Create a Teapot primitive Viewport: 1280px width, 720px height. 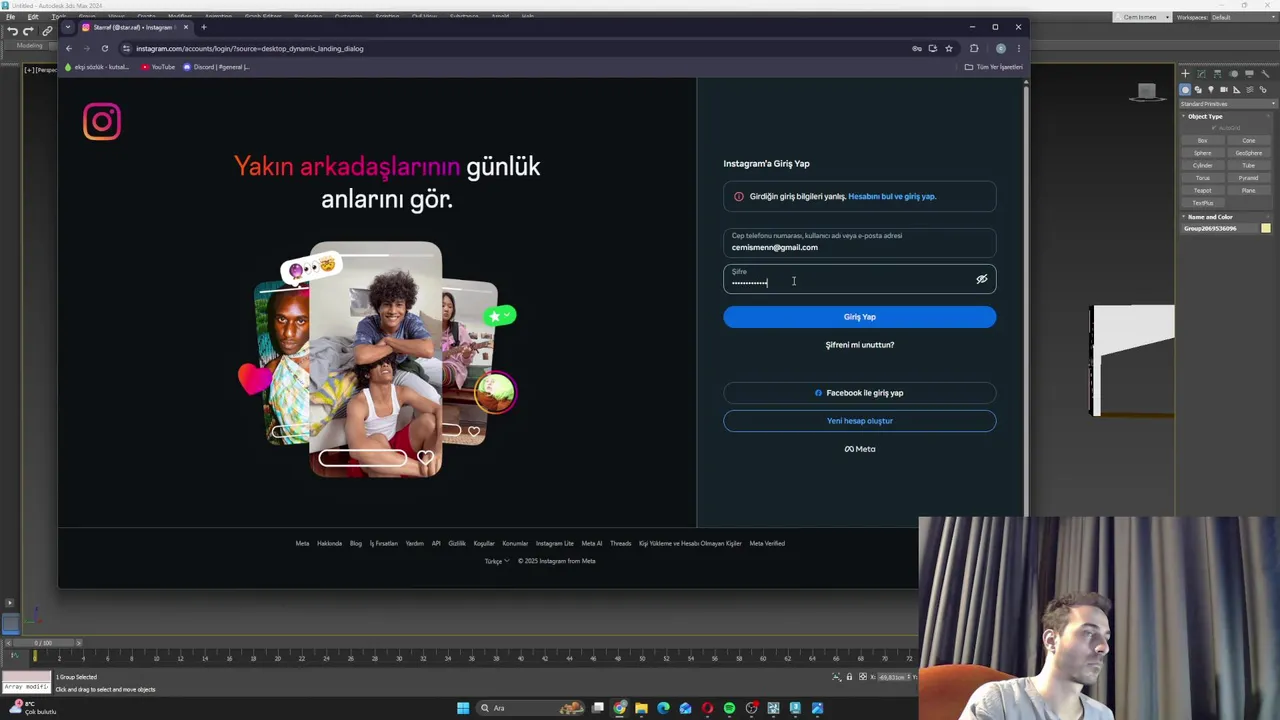click(1203, 190)
